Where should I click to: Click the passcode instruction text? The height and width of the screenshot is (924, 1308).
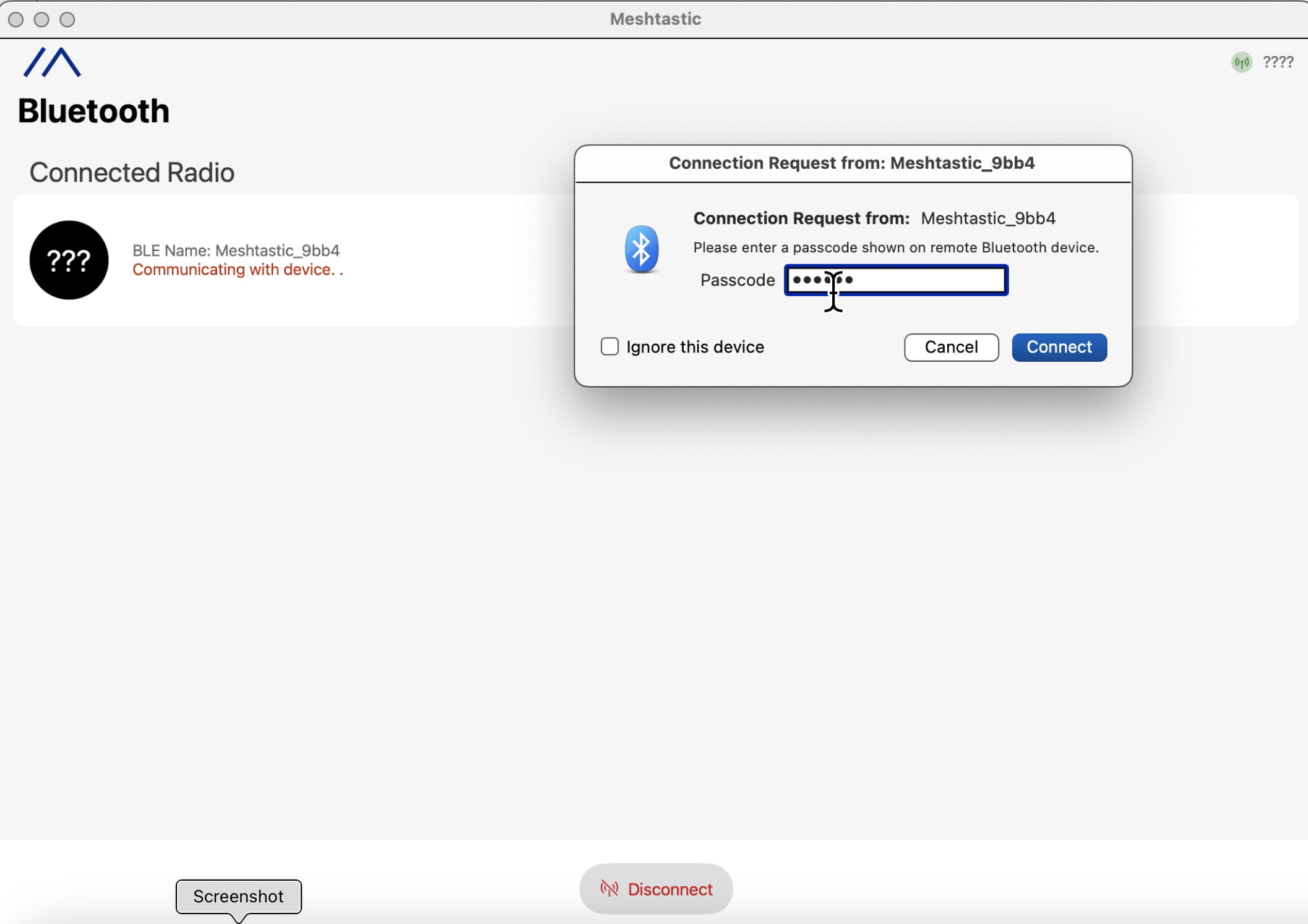tap(895, 247)
